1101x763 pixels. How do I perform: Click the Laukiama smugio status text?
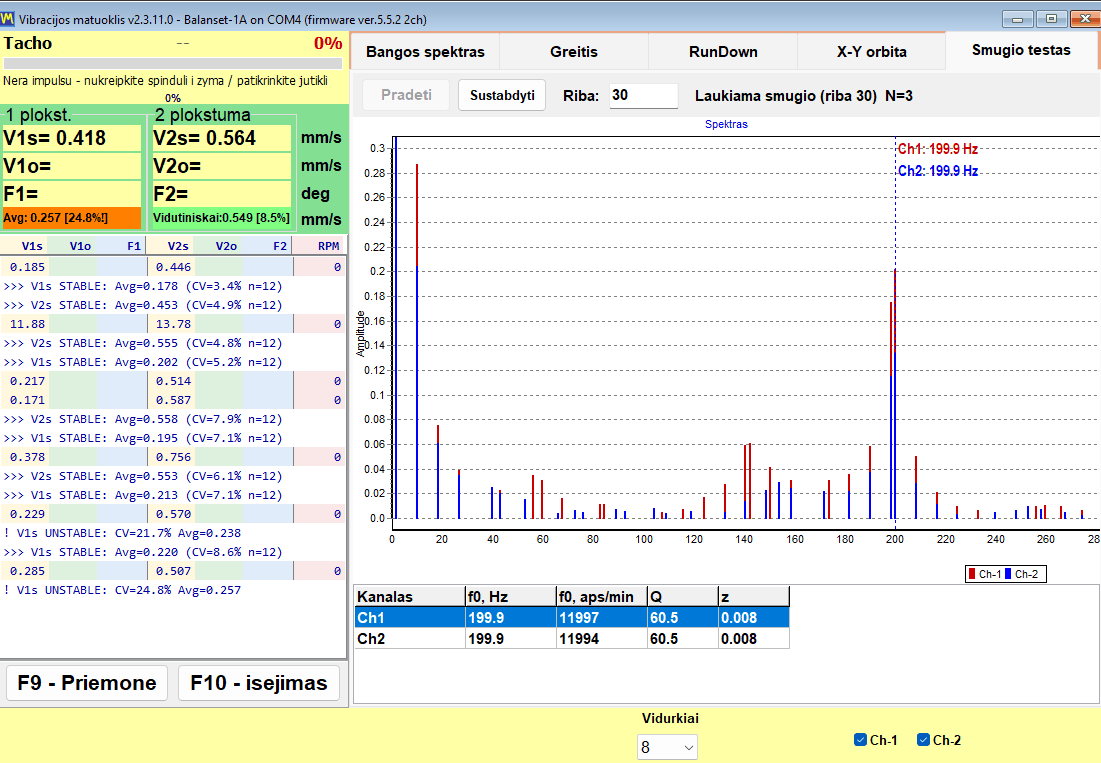coord(803,96)
